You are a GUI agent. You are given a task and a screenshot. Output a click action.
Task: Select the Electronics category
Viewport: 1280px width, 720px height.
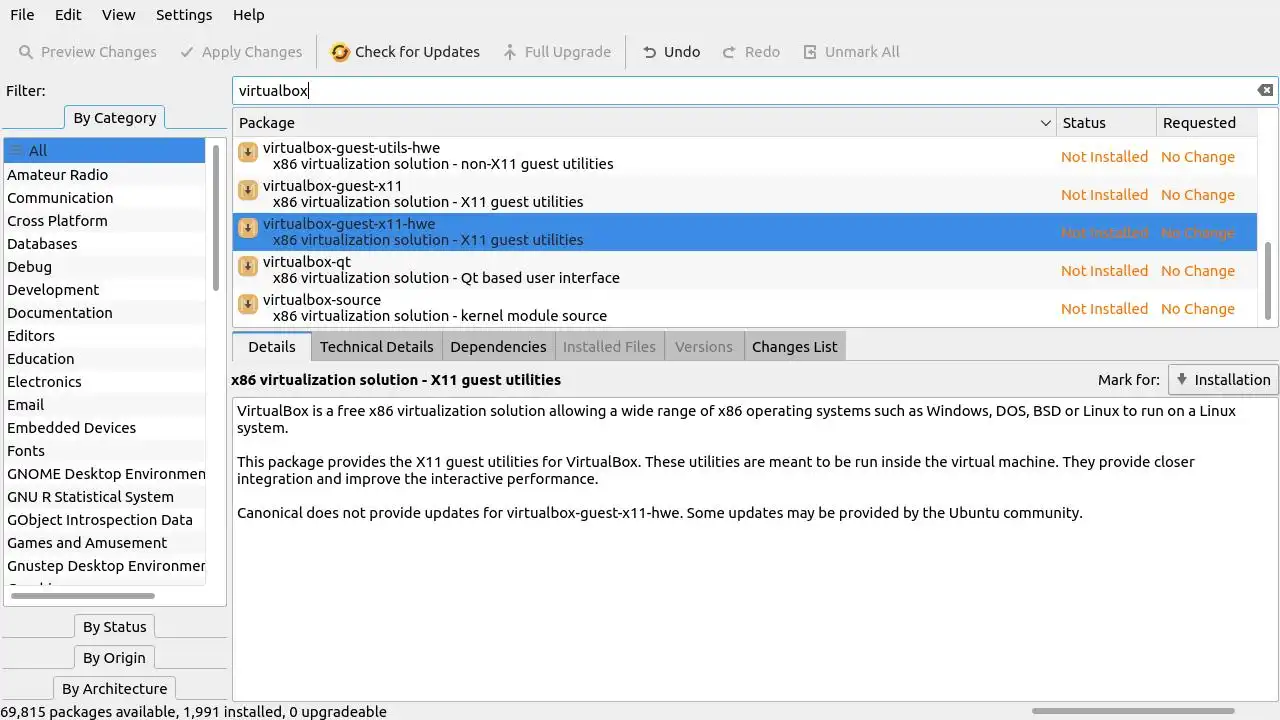pos(104,382)
